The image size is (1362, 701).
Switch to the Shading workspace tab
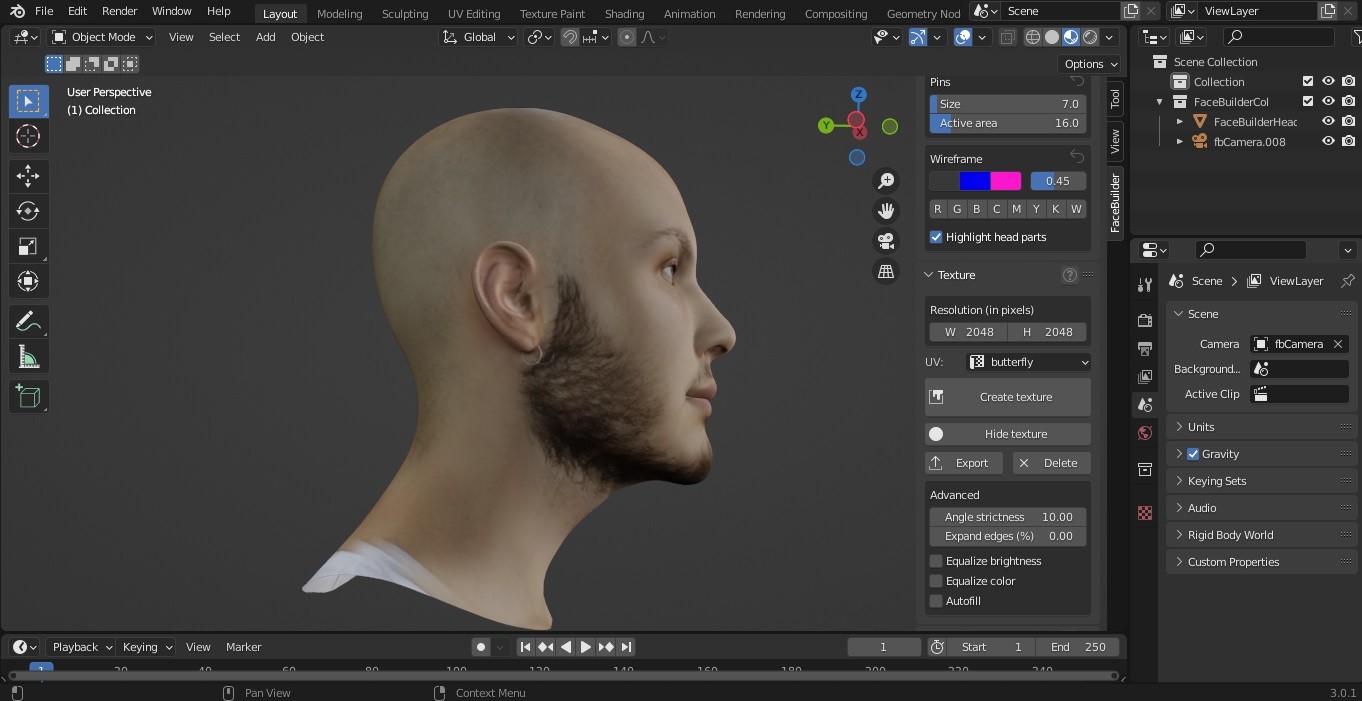pos(624,14)
